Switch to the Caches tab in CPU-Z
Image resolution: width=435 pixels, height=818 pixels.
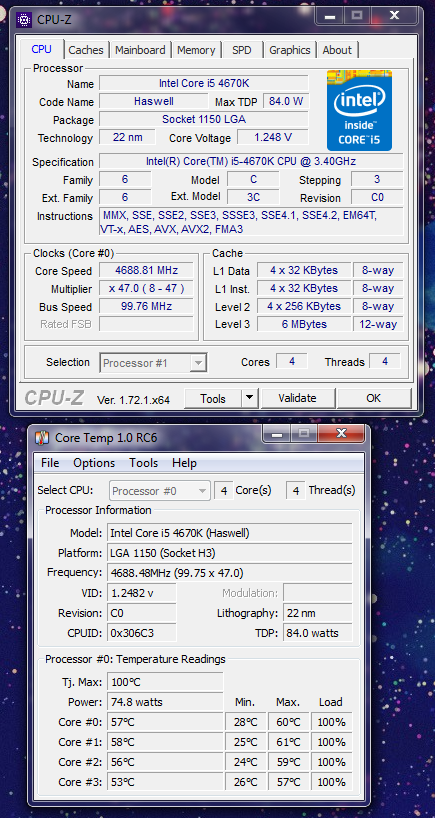(86, 50)
